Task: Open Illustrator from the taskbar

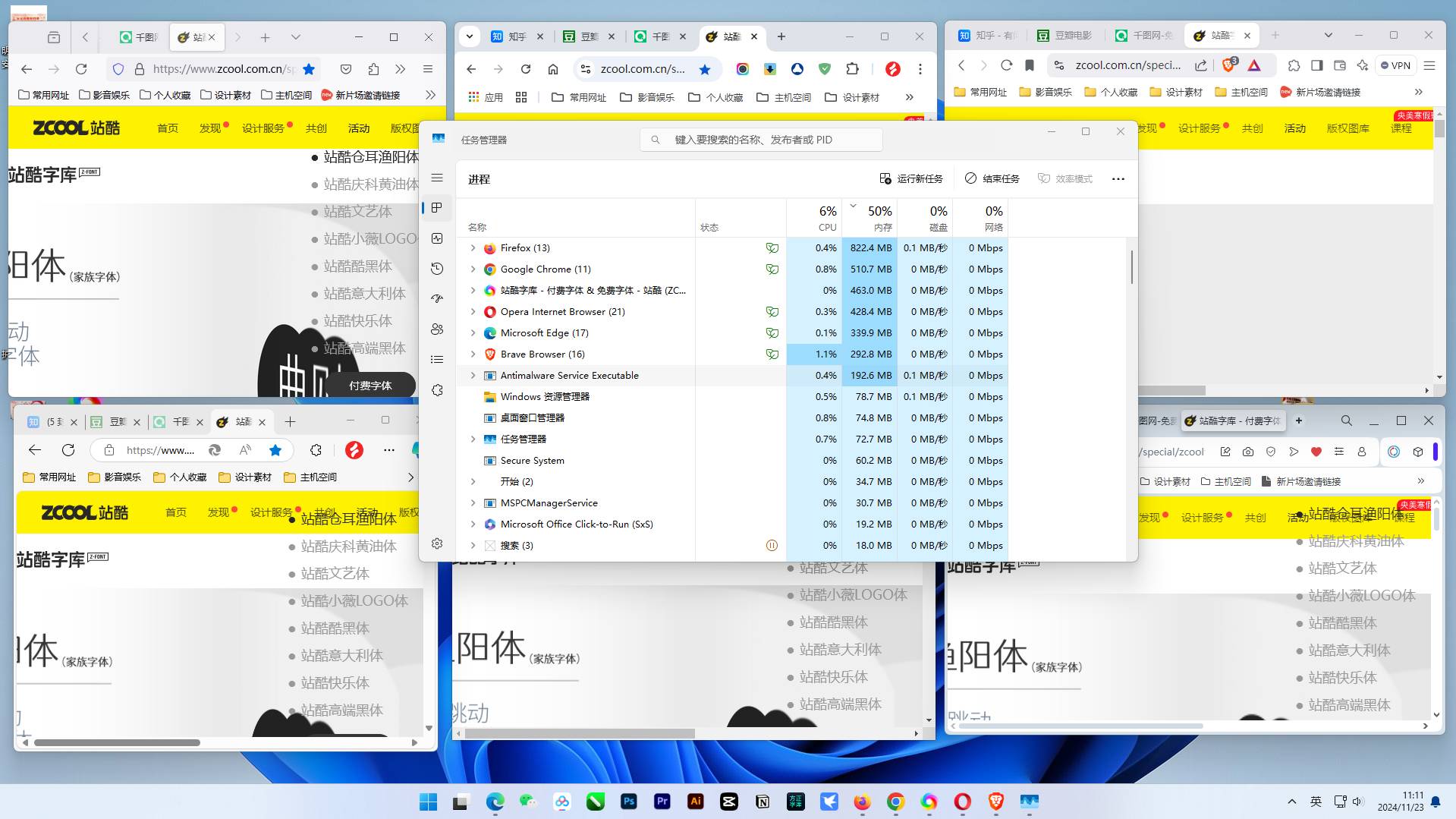Action: (696, 802)
